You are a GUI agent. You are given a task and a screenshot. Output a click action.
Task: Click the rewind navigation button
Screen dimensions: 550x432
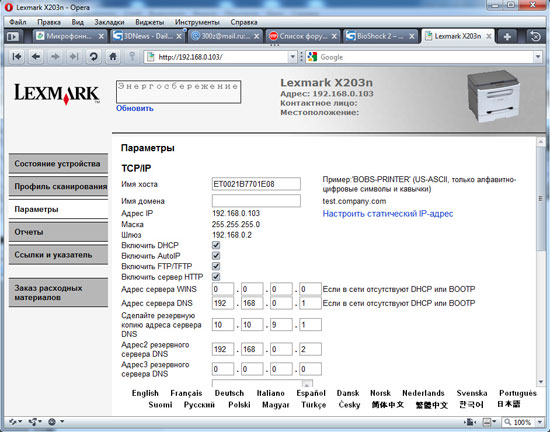tap(16, 56)
